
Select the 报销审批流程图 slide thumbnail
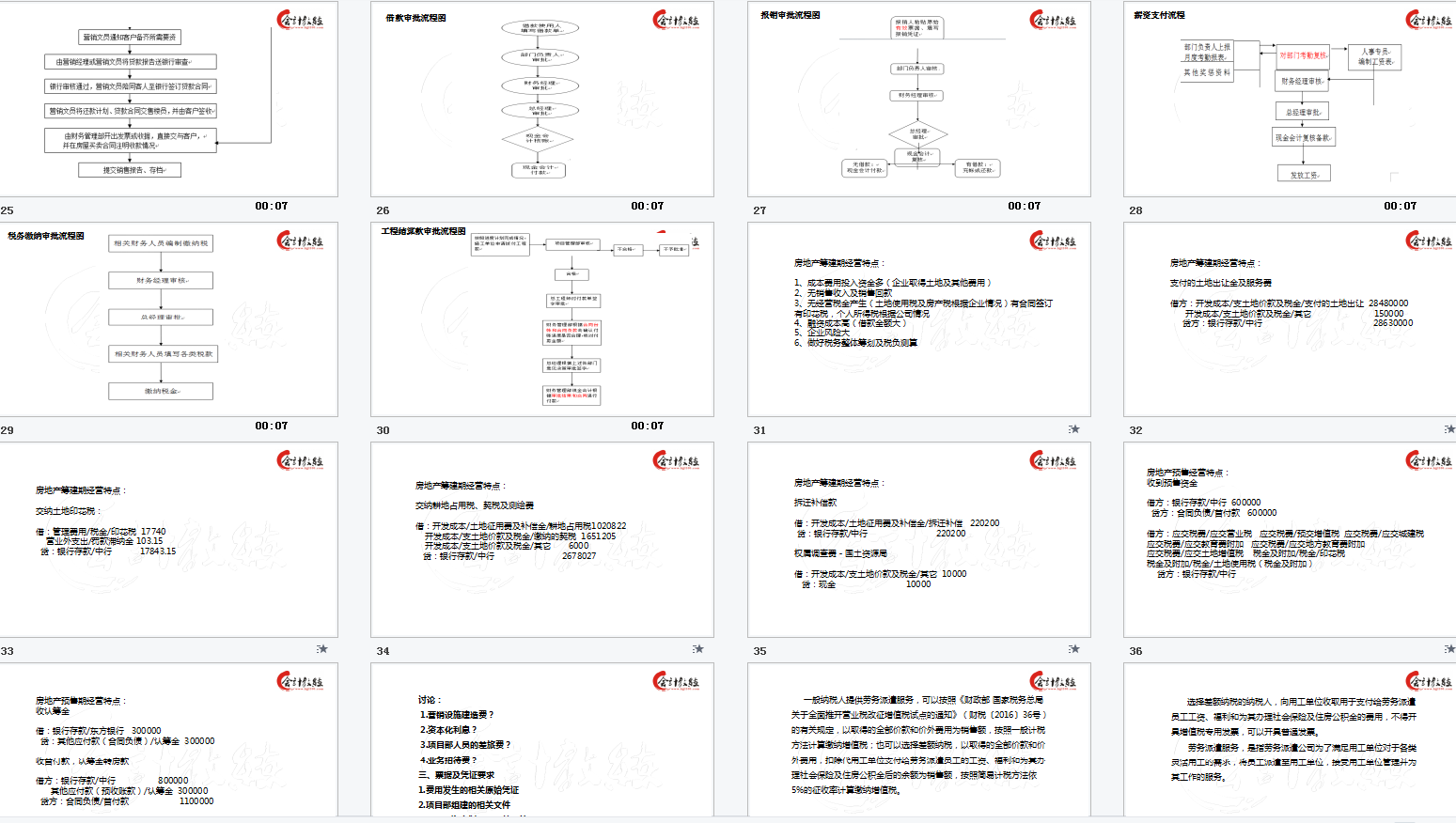coord(919,99)
